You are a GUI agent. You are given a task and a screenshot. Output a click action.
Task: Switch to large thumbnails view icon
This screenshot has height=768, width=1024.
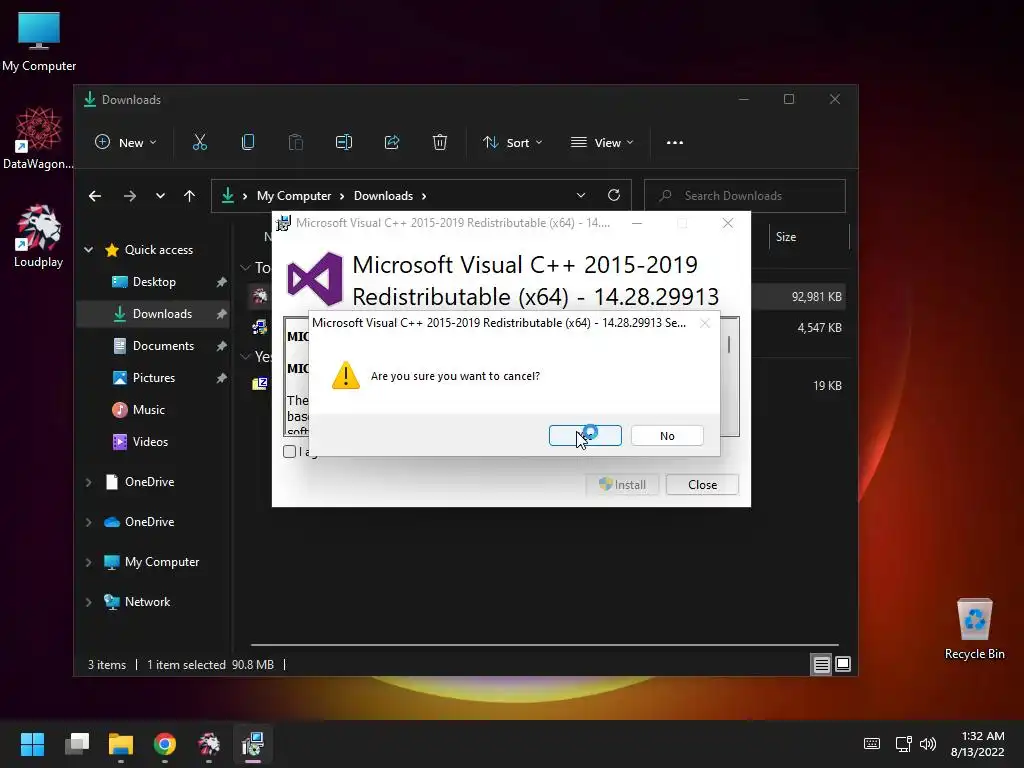[x=843, y=664]
